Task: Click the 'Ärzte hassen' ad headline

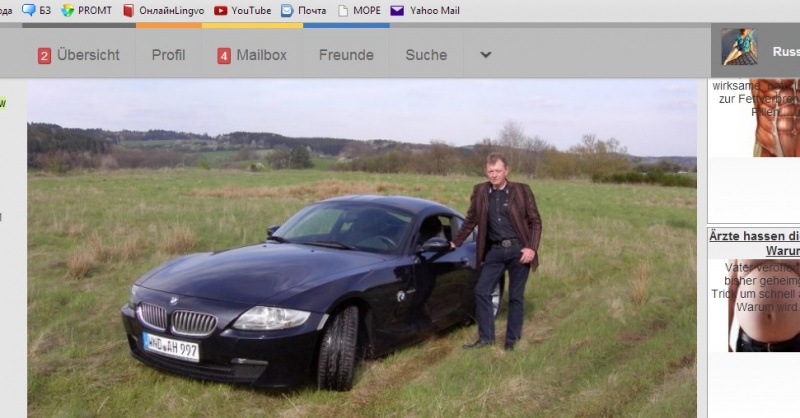Action: pyautogui.click(x=754, y=236)
